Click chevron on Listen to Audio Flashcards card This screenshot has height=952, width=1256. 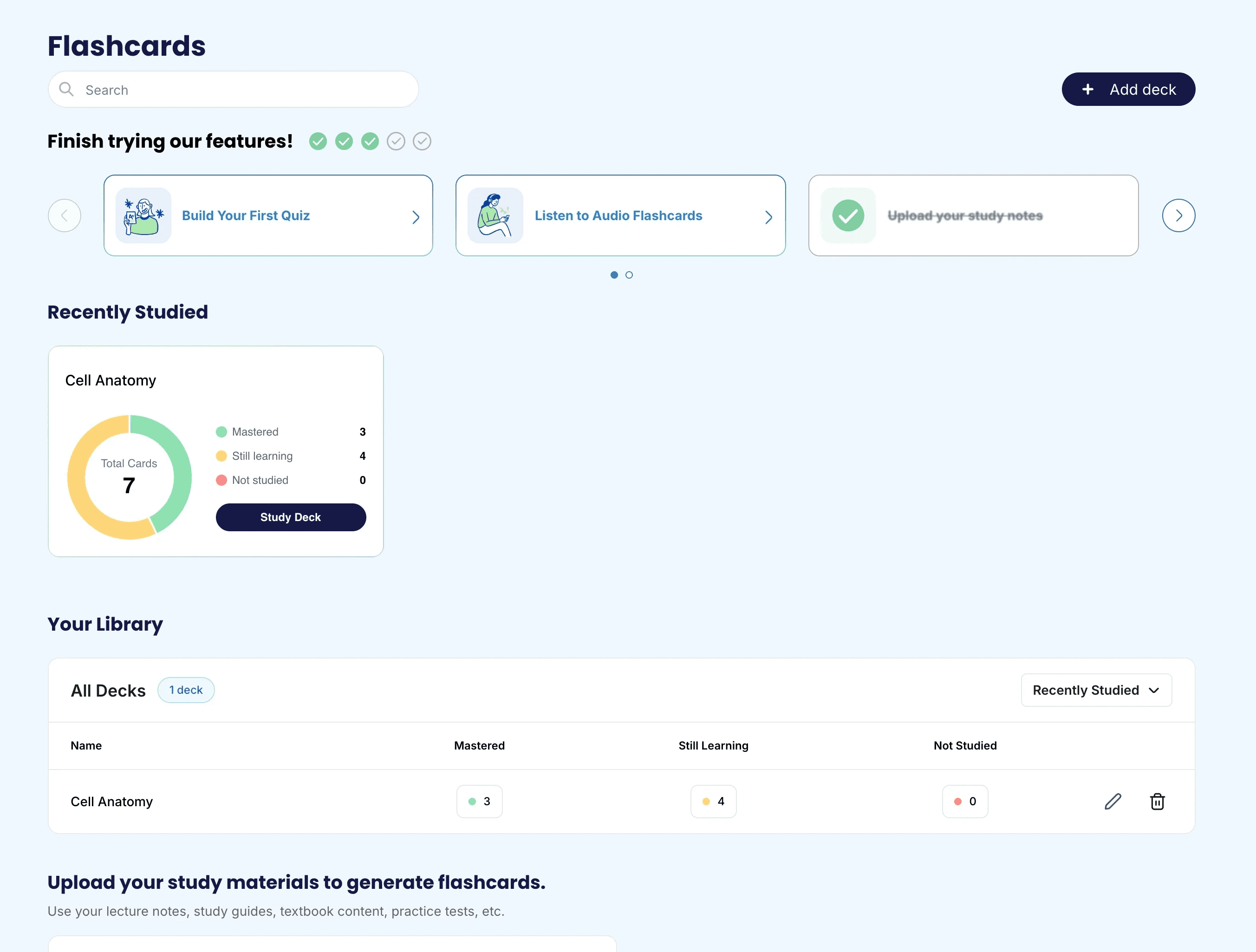tap(768, 217)
